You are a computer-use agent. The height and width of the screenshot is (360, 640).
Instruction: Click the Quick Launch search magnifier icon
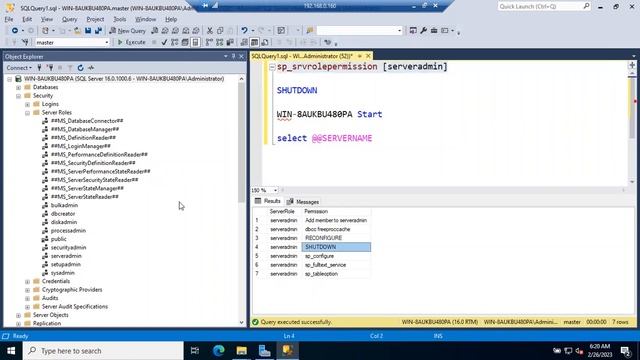coord(586,6)
